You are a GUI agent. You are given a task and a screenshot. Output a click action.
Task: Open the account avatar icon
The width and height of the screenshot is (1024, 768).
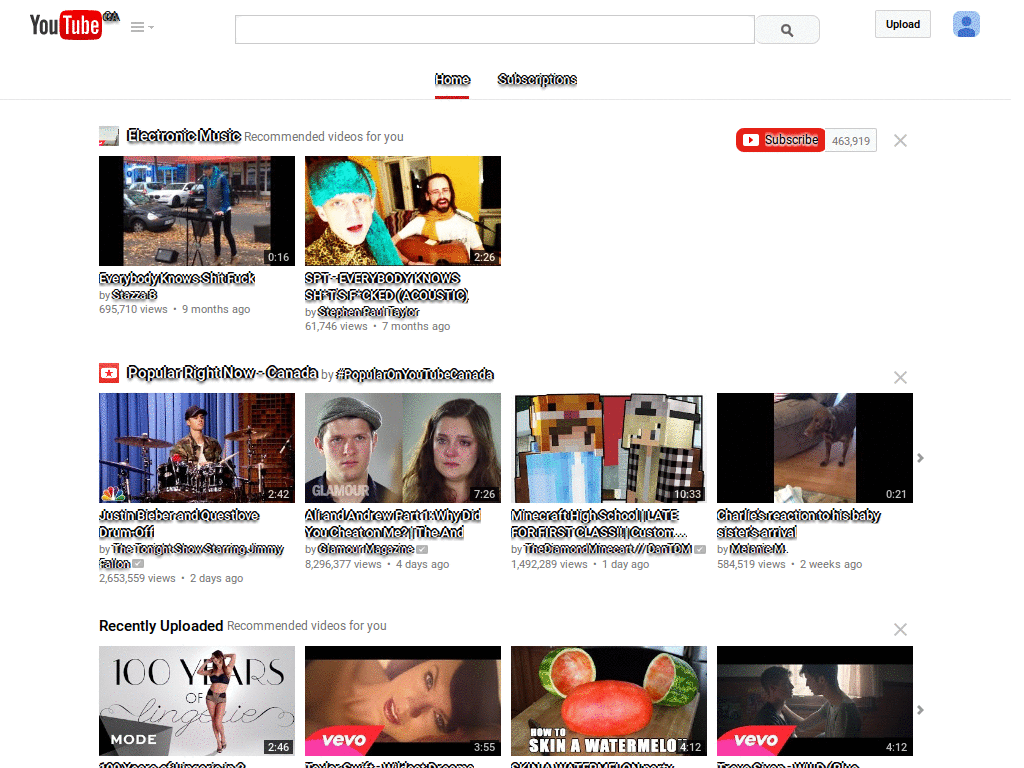coord(966,25)
